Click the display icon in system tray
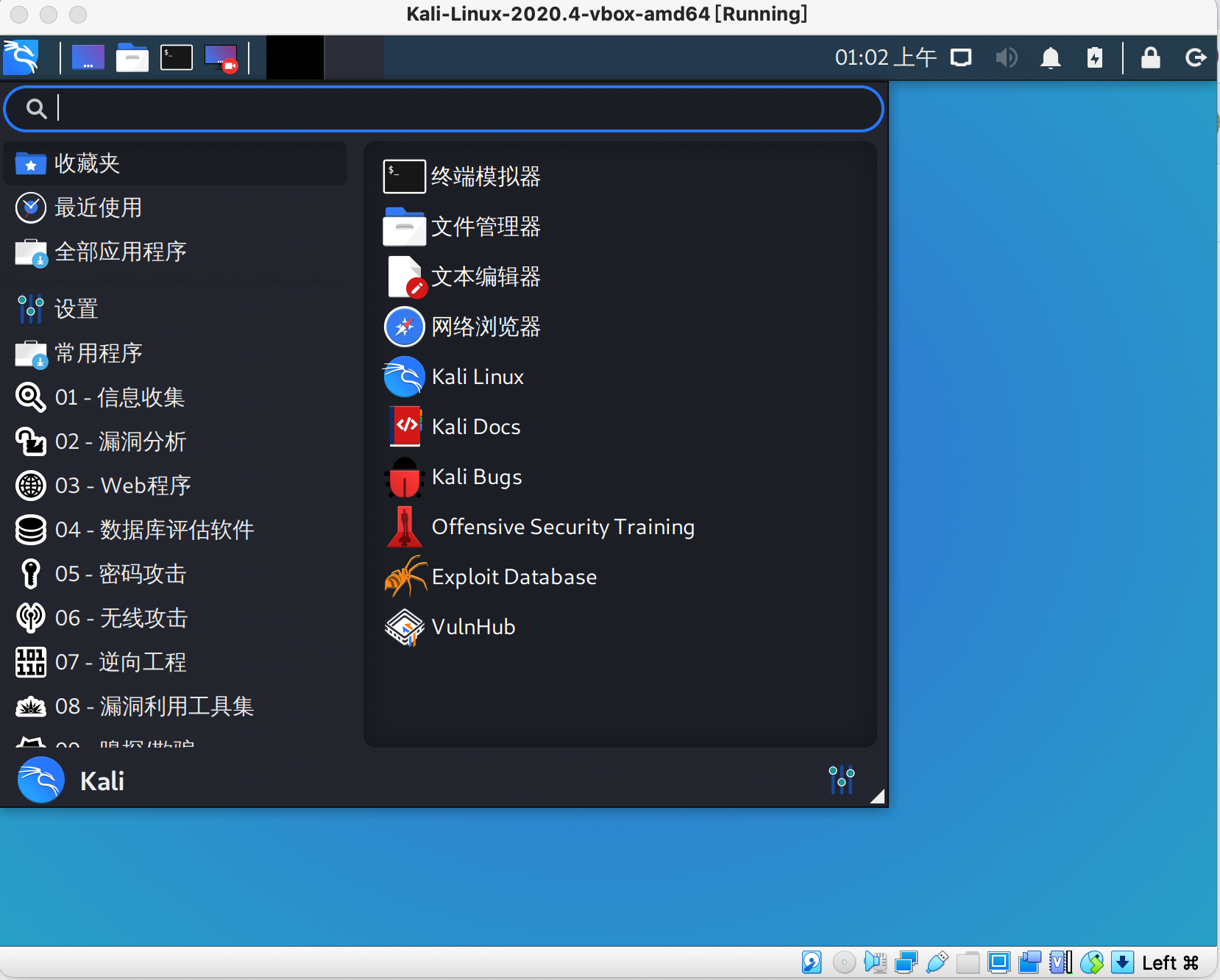 pyautogui.click(x=961, y=57)
